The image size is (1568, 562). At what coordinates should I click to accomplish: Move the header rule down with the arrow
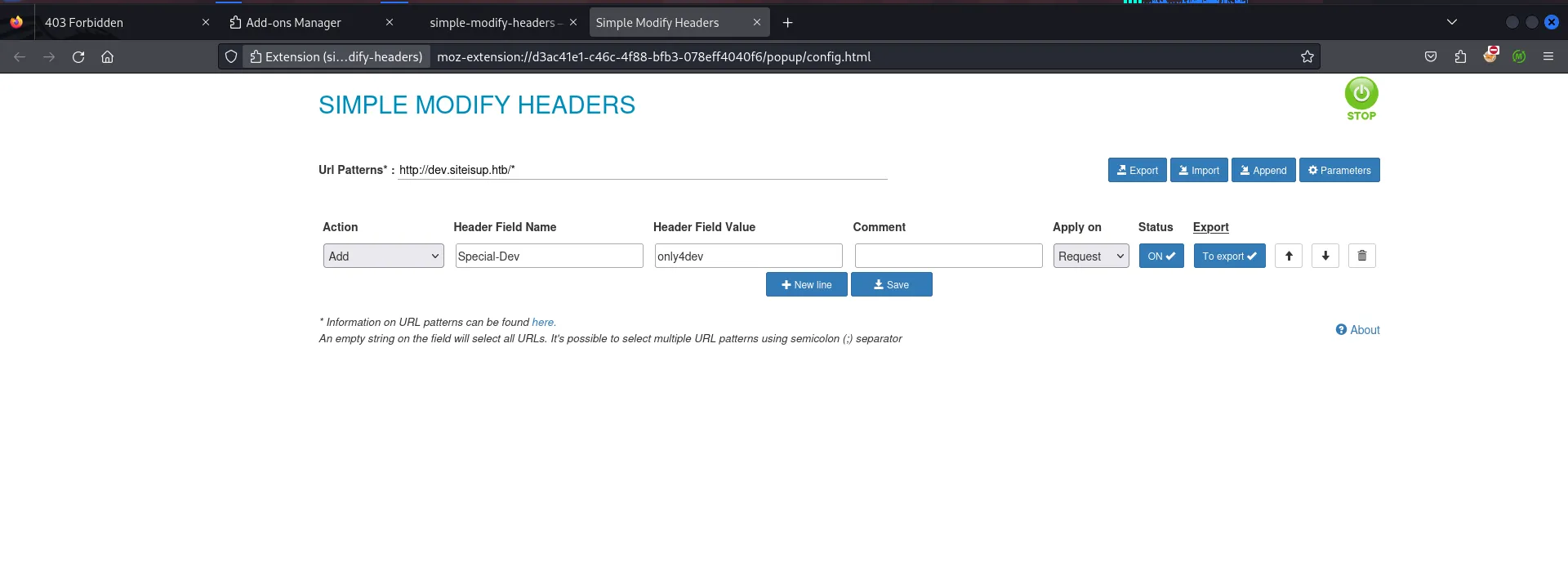tap(1325, 256)
